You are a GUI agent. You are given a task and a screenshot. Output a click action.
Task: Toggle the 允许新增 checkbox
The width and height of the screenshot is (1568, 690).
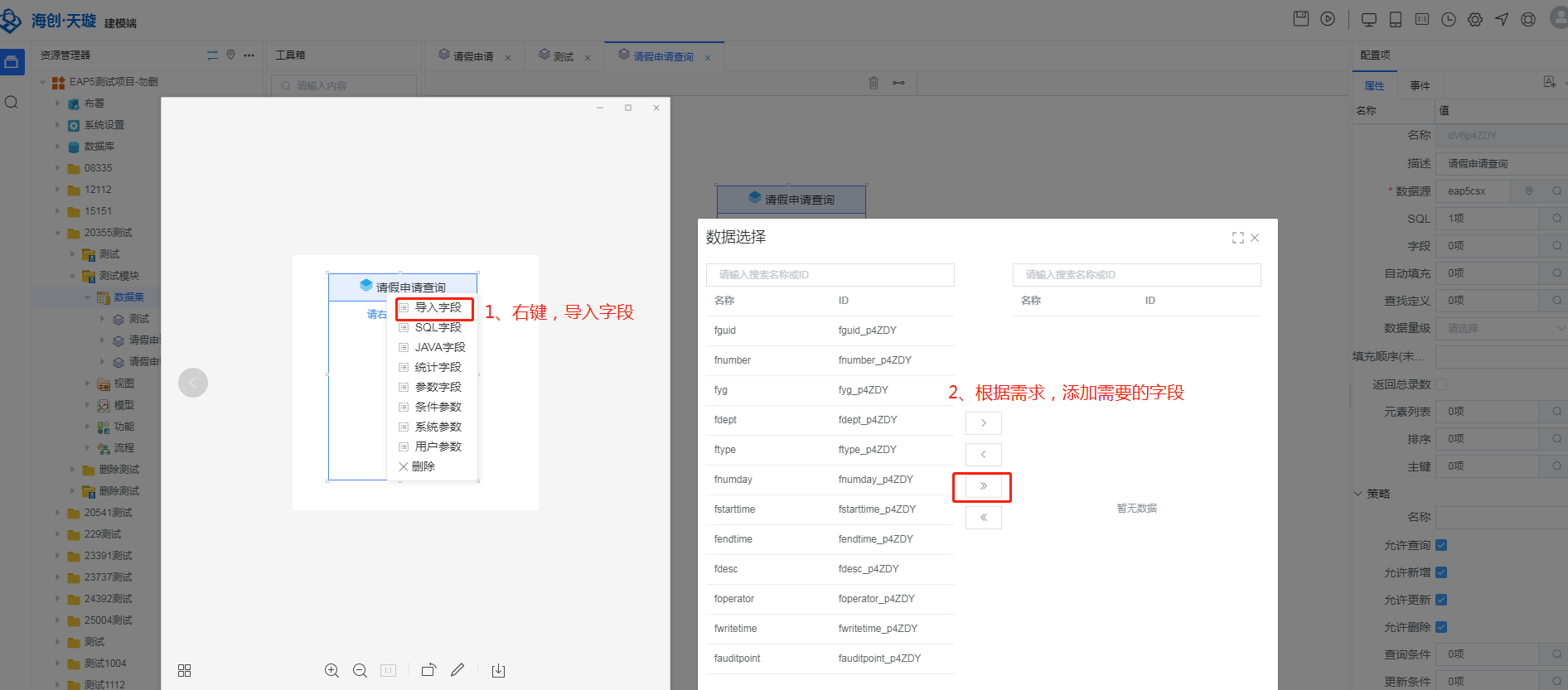tap(1441, 572)
